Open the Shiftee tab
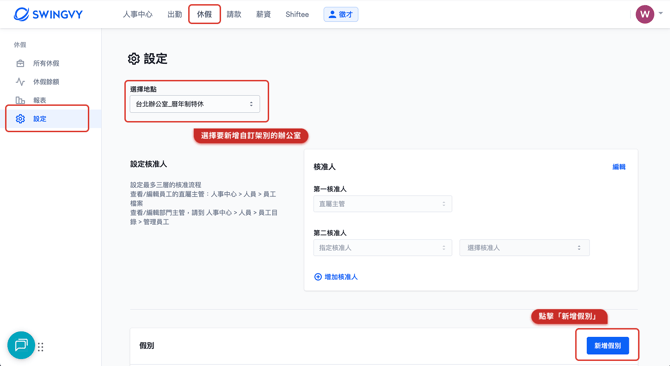Image resolution: width=670 pixels, height=366 pixels. pos(297,14)
